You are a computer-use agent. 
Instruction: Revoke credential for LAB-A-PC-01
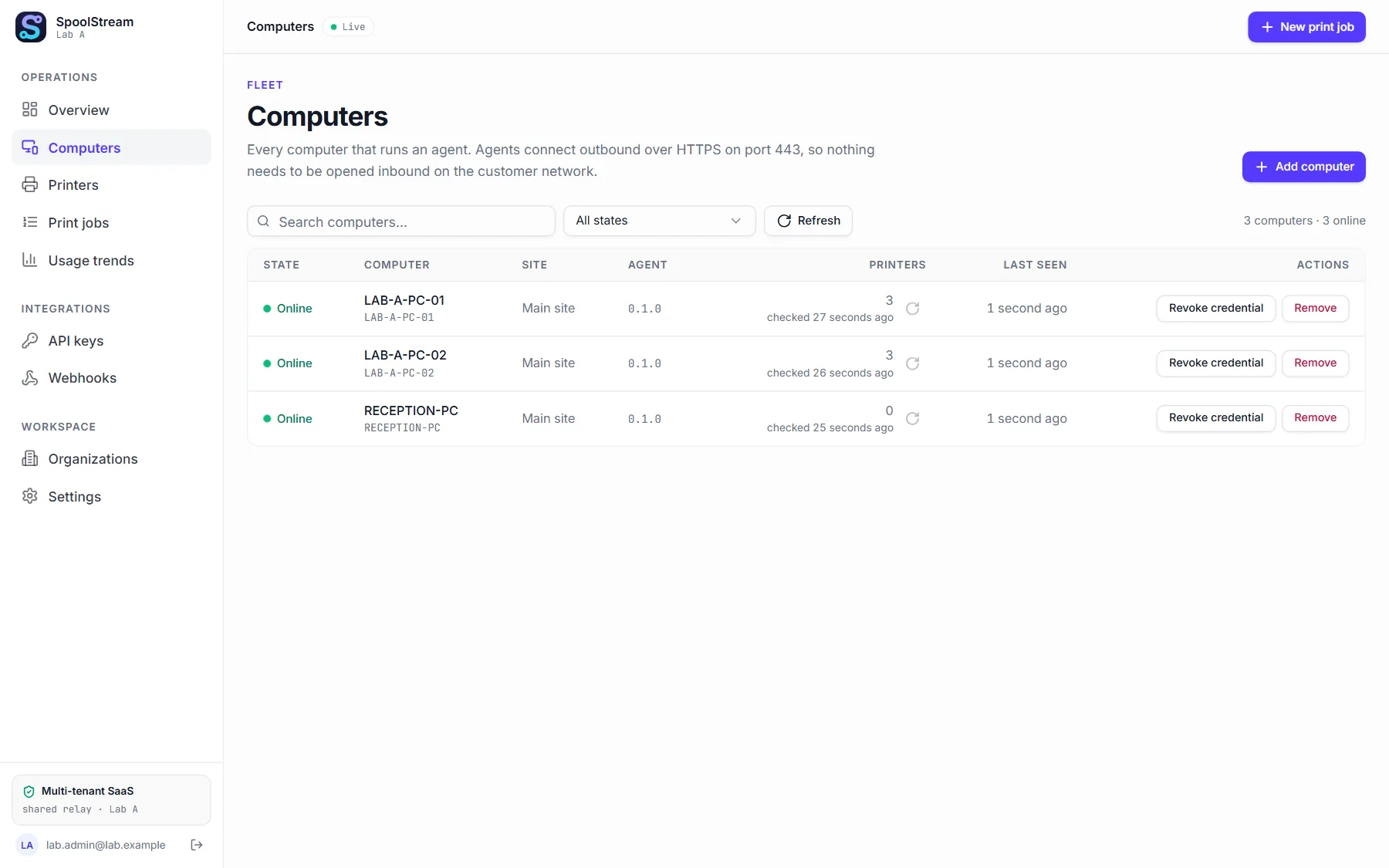(1215, 308)
